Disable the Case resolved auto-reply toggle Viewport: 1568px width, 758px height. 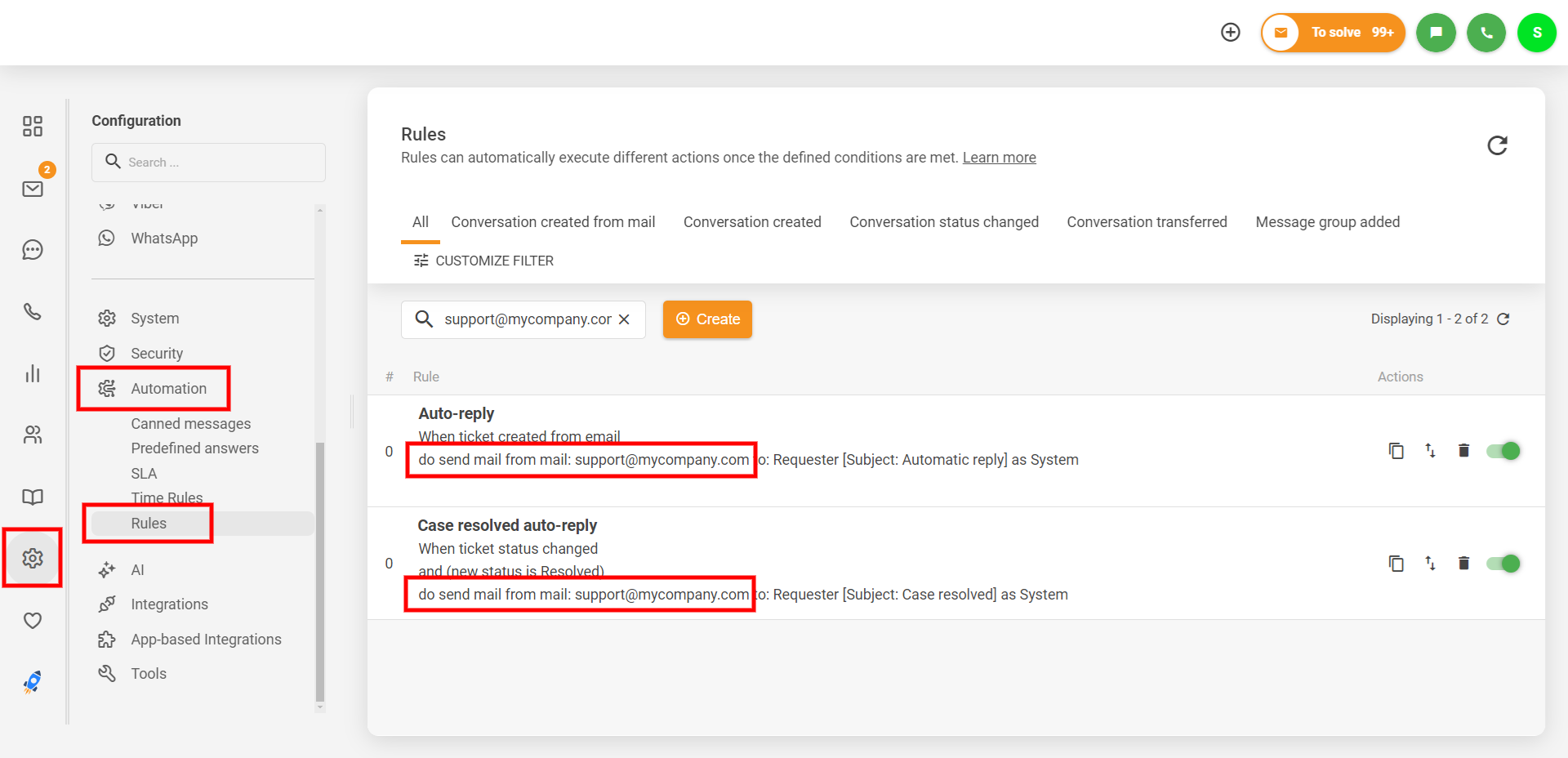tap(1503, 564)
